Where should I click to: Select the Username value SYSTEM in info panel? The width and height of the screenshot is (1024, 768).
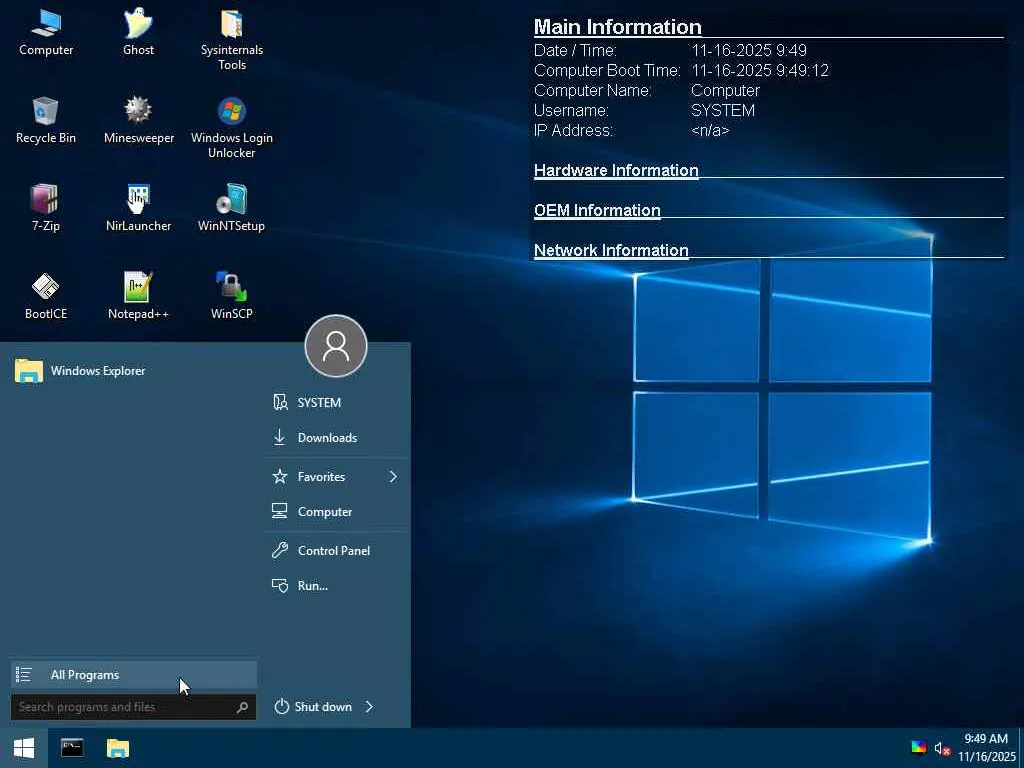pos(723,110)
